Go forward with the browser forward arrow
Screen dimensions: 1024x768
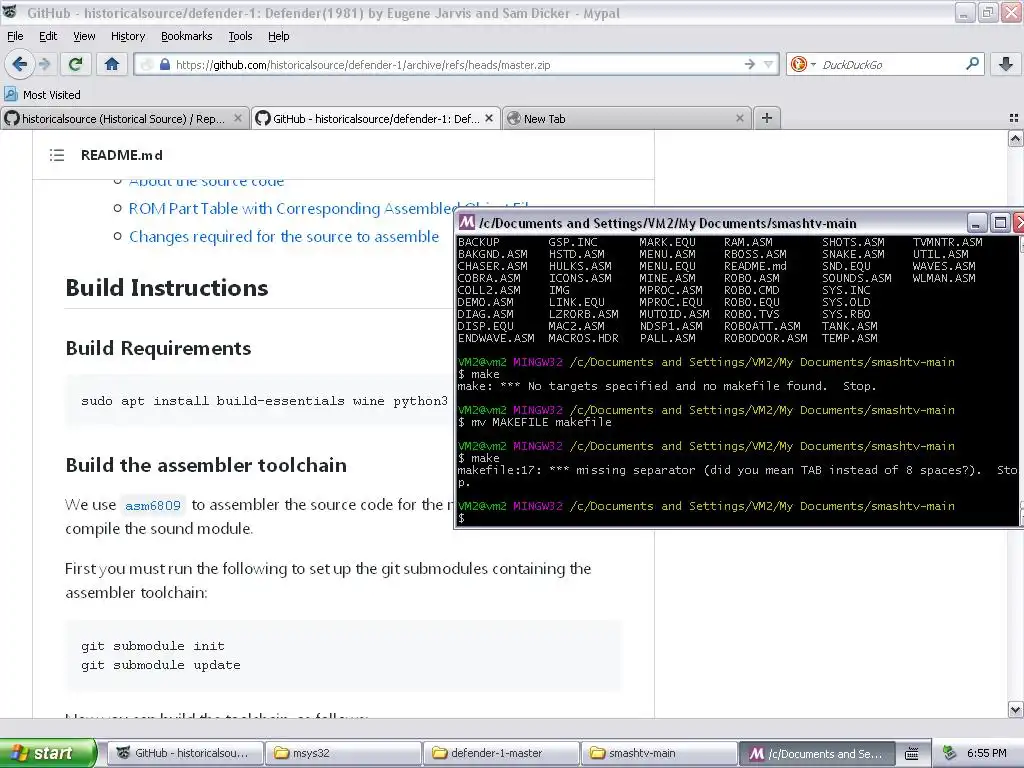44,64
